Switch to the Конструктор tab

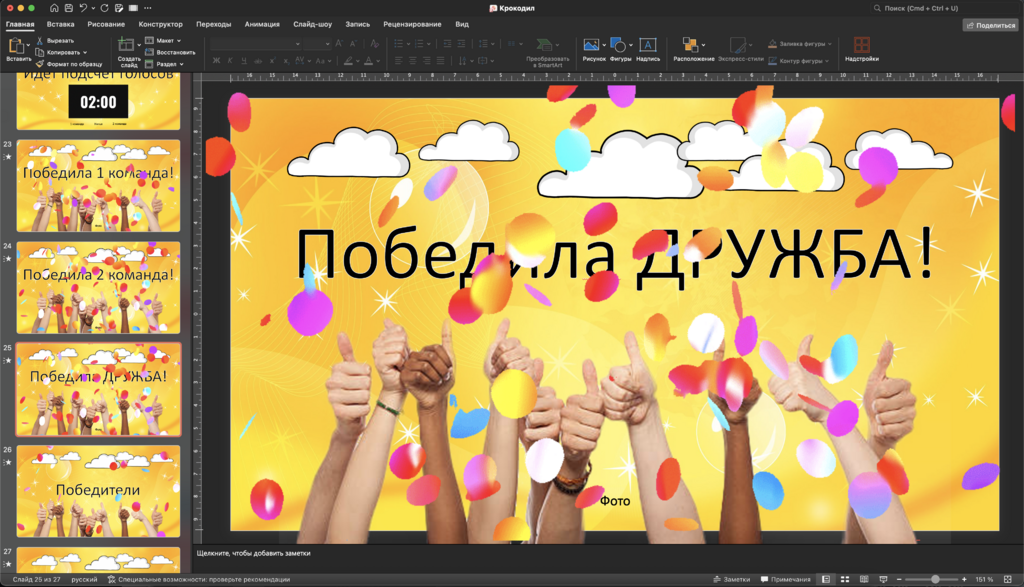click(x=161, y=24)
